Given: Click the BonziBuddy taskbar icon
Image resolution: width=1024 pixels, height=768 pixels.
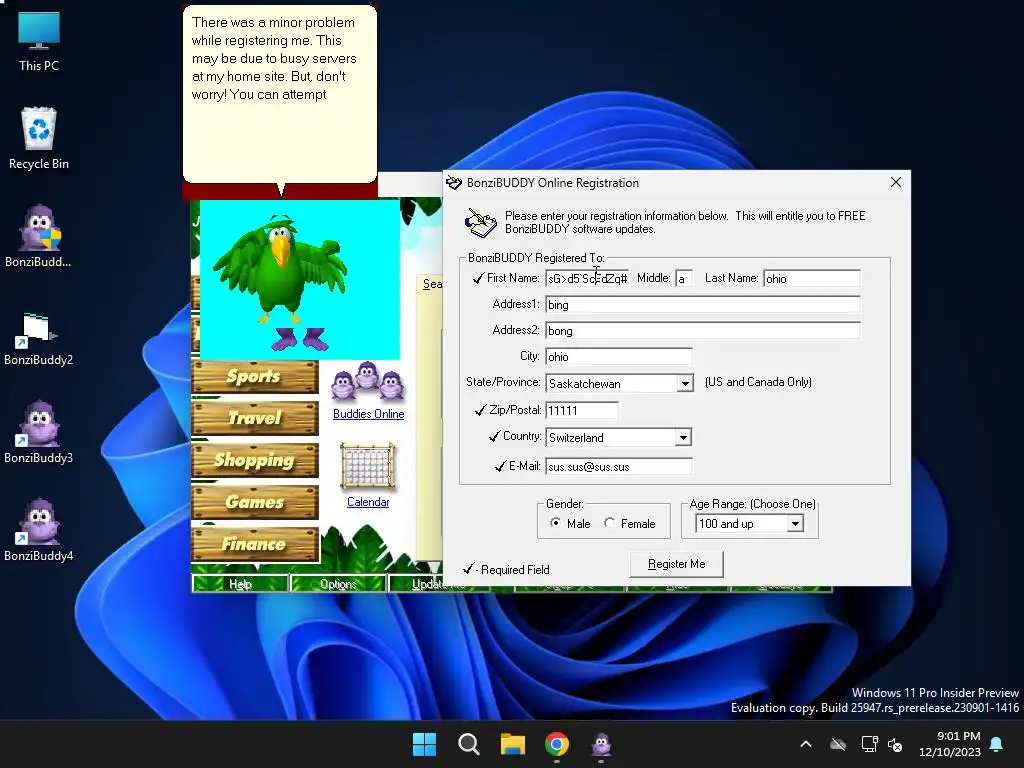Looking at the screenshot, I should 601,744.
